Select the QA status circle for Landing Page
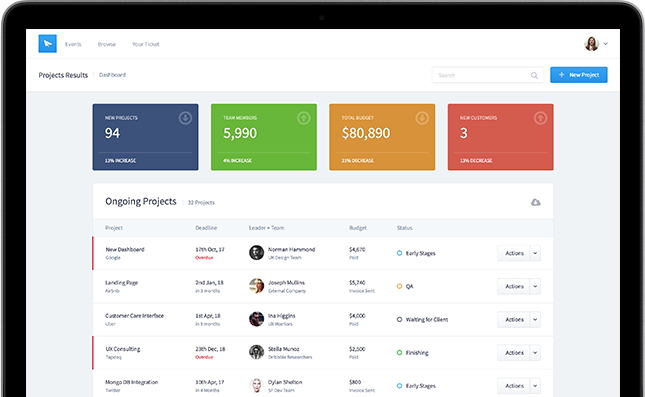This screenshot has width=645, height=397. coord(399,286)
